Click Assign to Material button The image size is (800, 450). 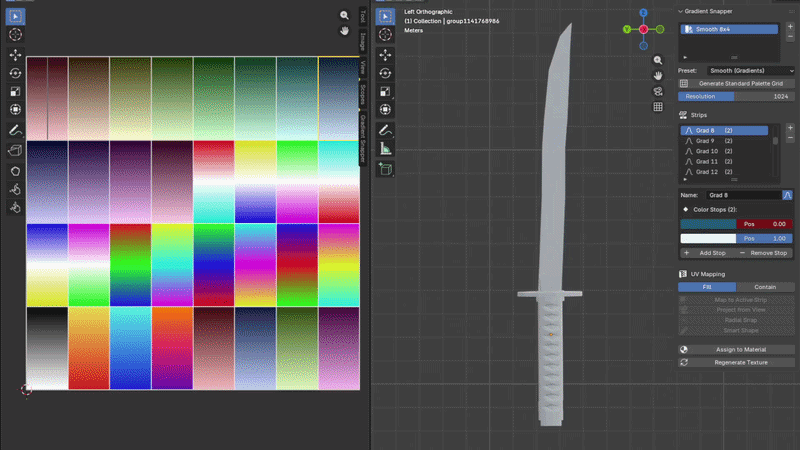pos(736,349)
